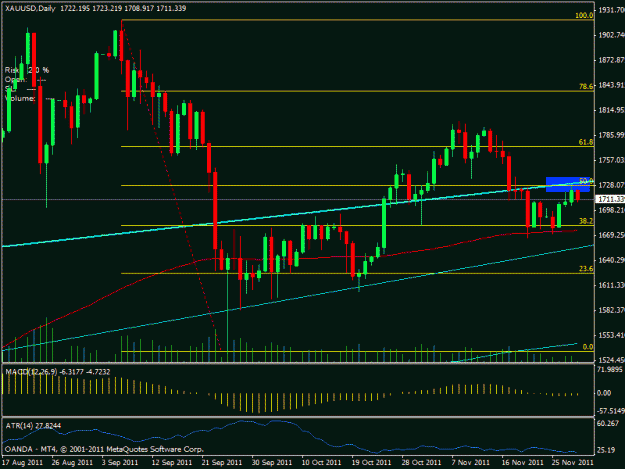Click the 21 Sep 2011 date label
This screenshot has height=469, width=625.
[x=222, y=462]
